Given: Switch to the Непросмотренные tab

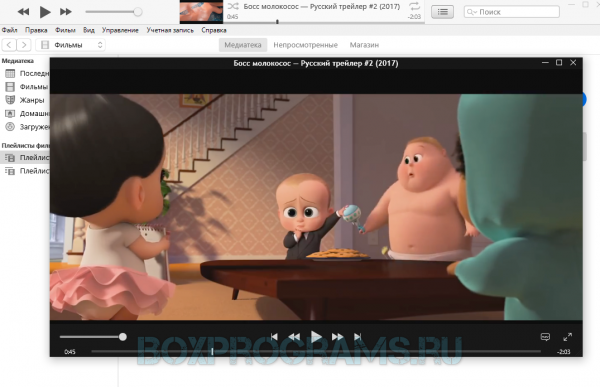Looking at the screenshot, I should click(305, 45).
